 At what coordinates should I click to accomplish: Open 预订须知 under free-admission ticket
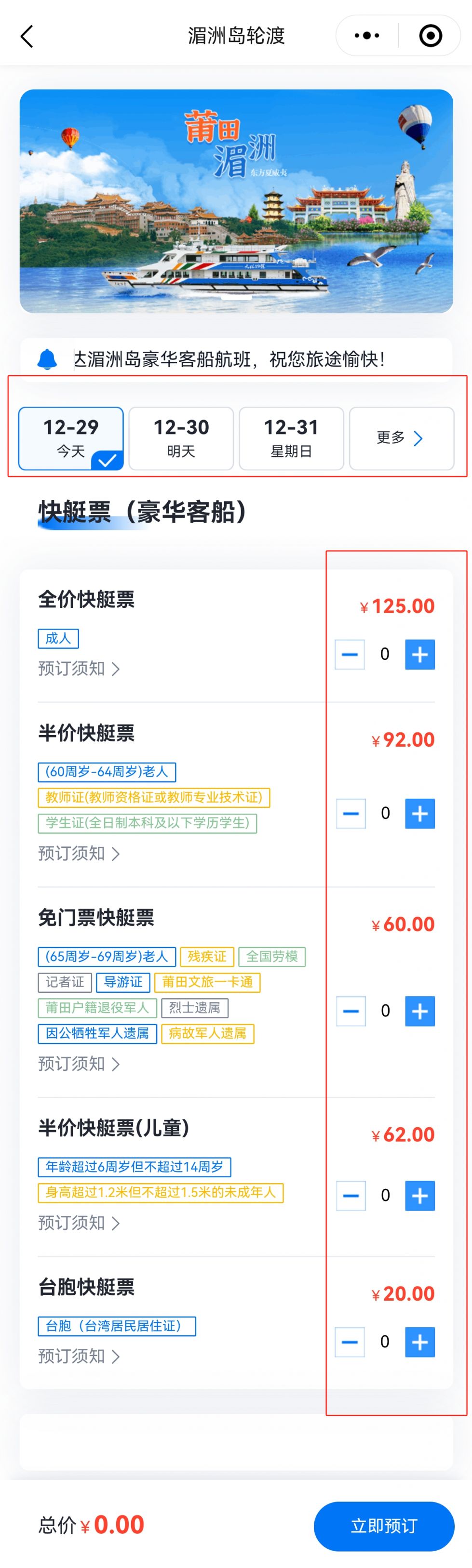tap(79, 1063)
